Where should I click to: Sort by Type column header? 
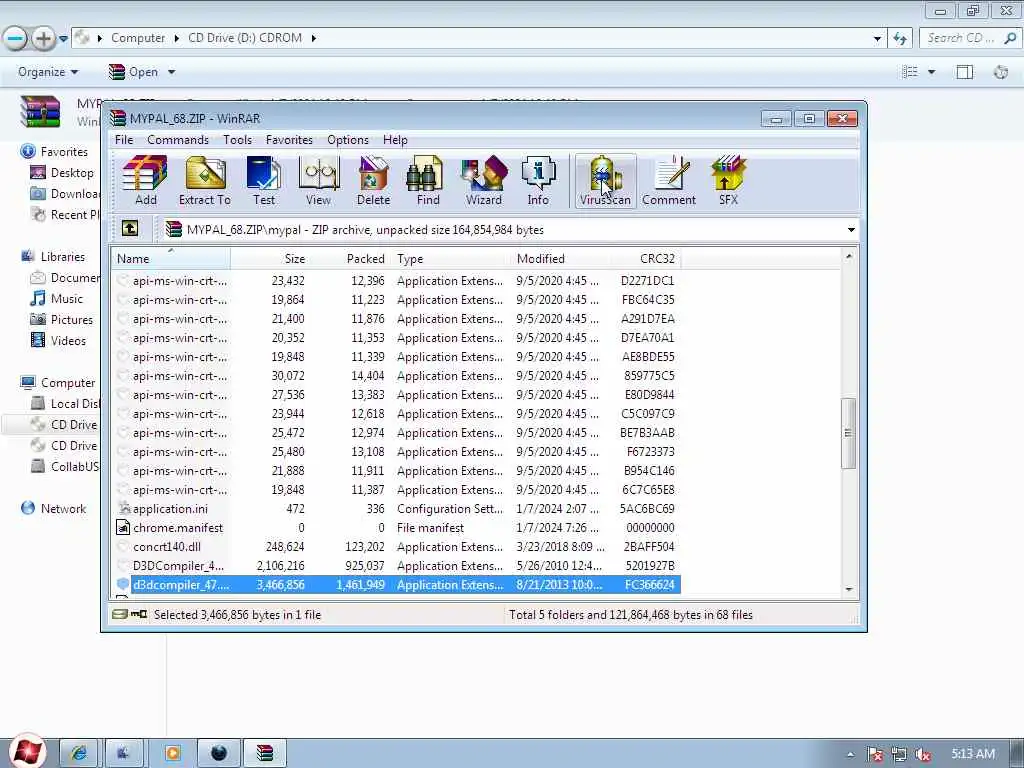tap(451, 259)
